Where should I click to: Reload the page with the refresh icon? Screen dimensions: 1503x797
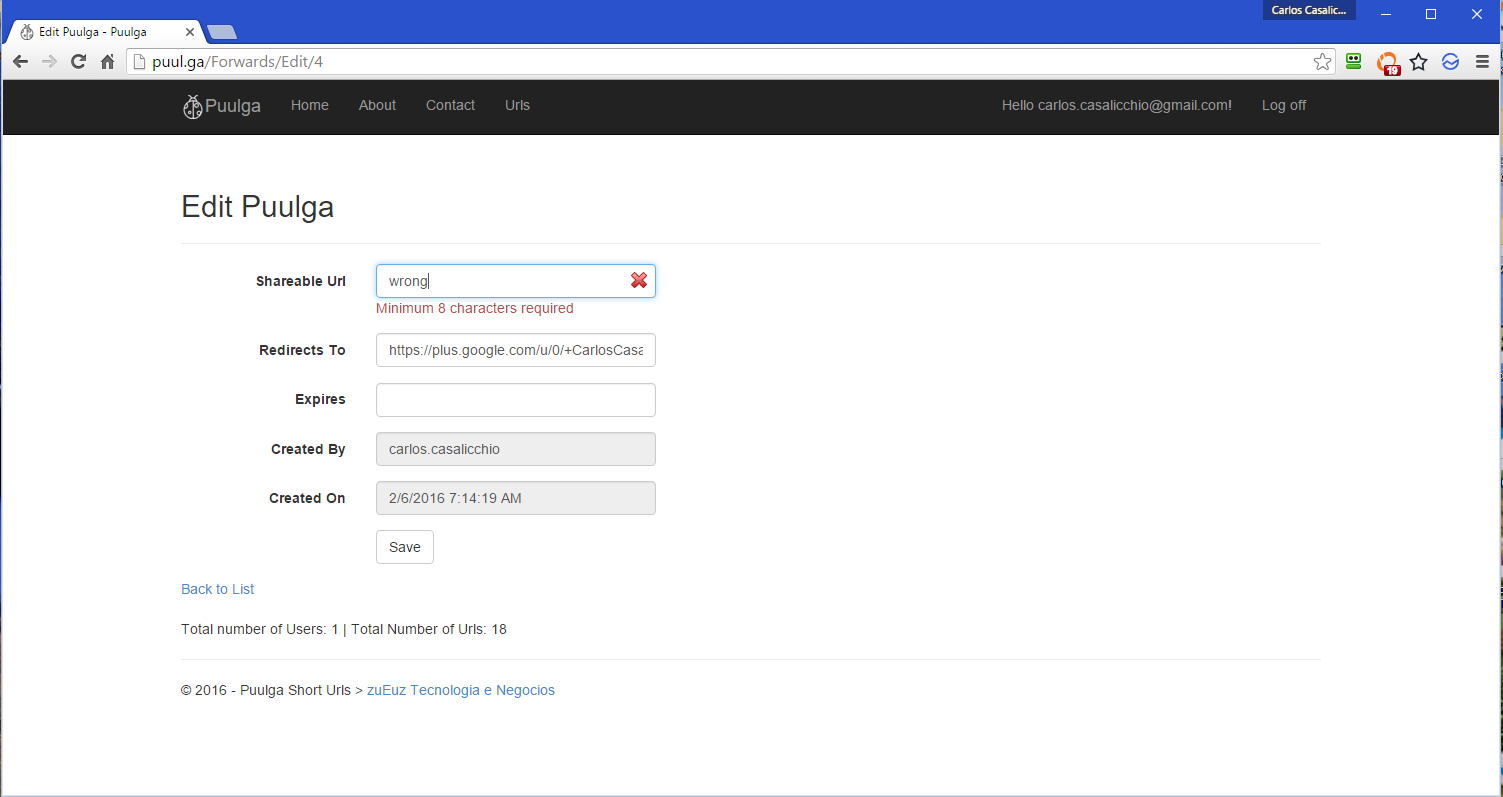(x=78, y=62)
